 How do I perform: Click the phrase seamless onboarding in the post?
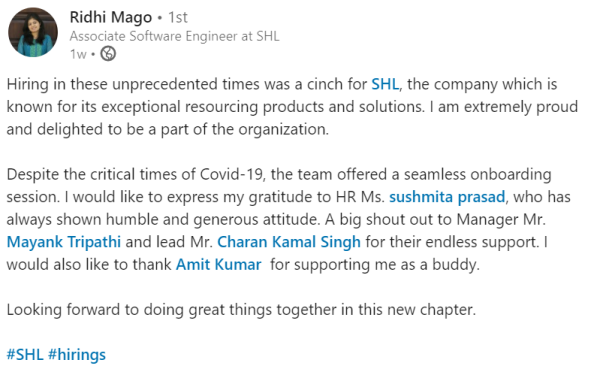click(x=478, y=174)
